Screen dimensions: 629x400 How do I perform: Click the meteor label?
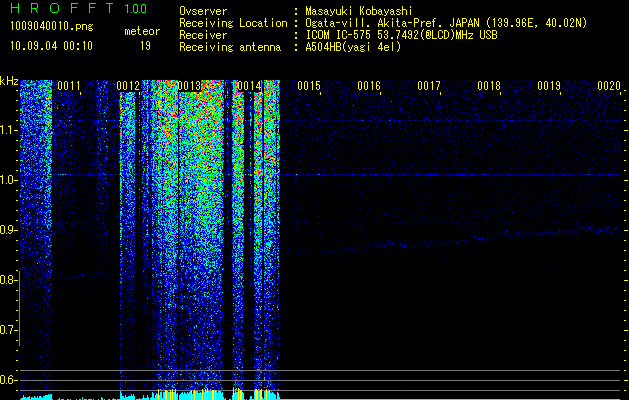(142, 31)
